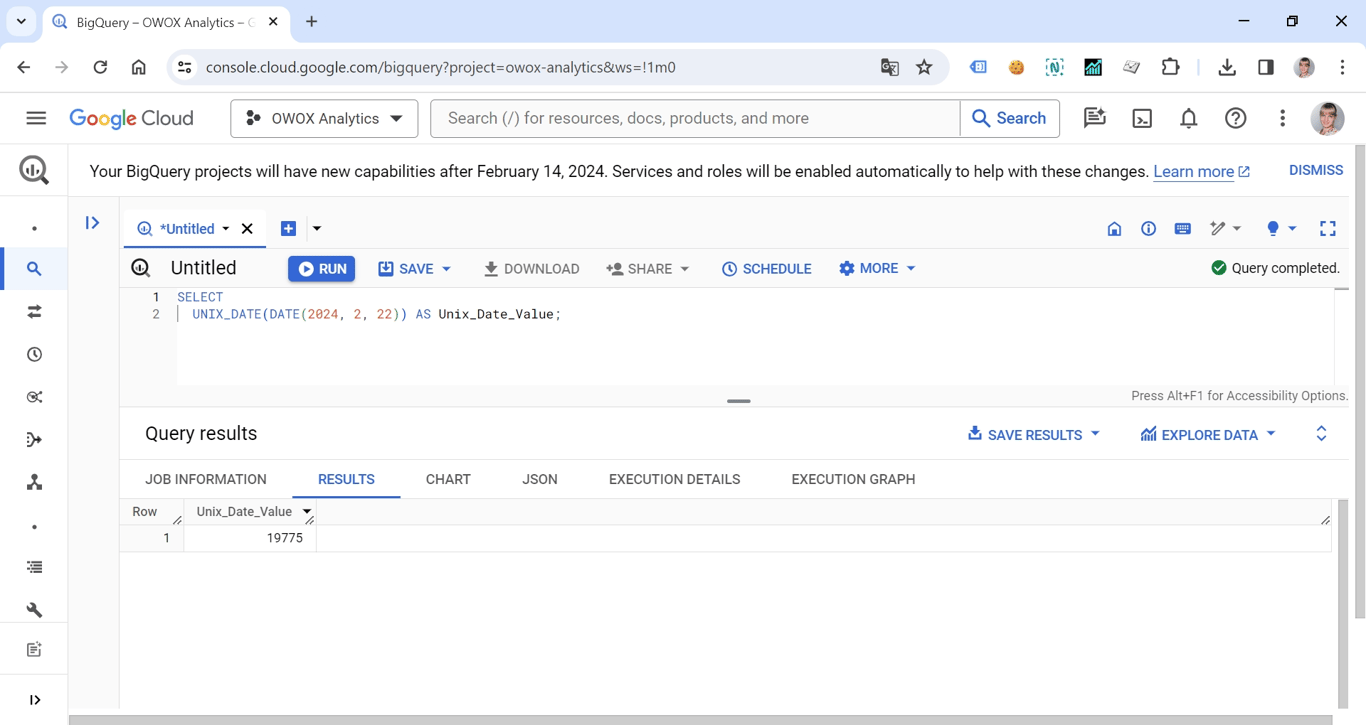Screen dimensions: 1366x725
Task: Click the BigQuery product logo in sidebar
Action: point(34,170)
